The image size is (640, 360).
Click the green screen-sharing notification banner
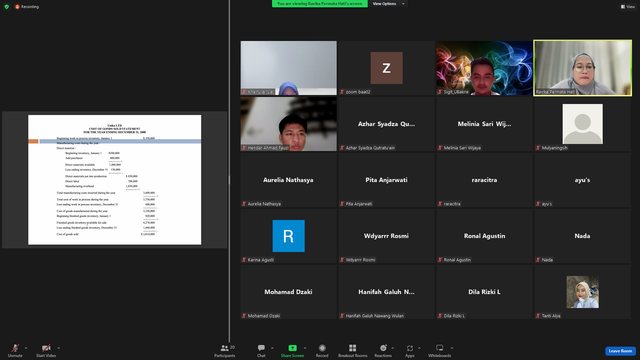pos(320,4)
